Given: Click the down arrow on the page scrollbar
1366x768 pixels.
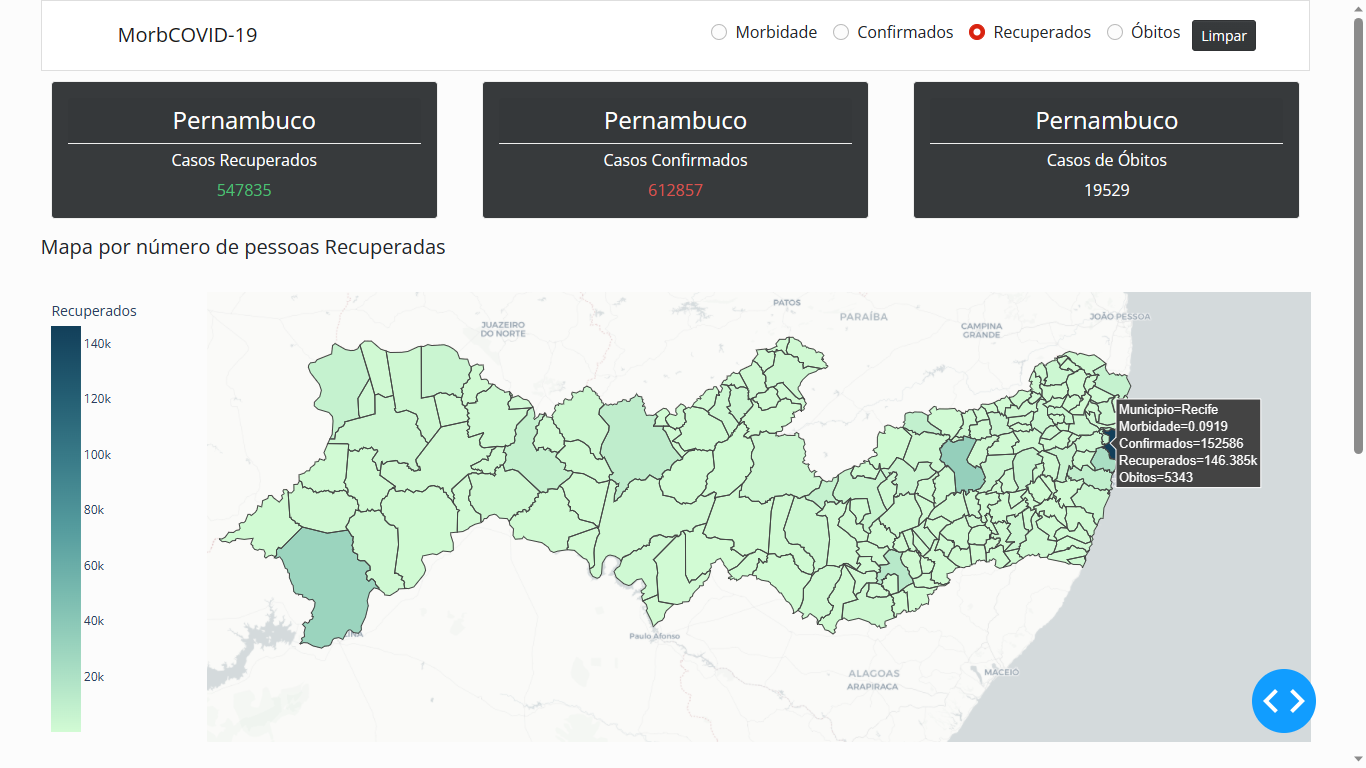Looking at the screenshot, I should (1358, 757).
